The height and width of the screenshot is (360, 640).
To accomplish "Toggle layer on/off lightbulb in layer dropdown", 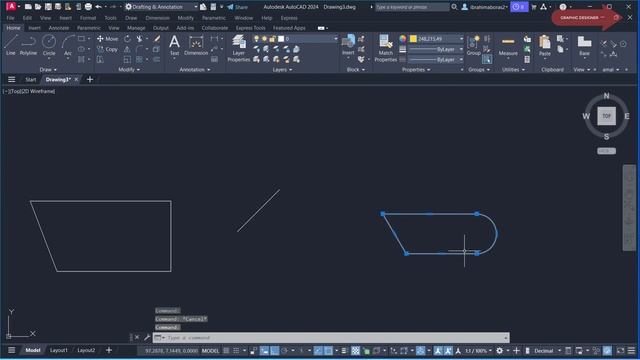I will coord(256,39).
